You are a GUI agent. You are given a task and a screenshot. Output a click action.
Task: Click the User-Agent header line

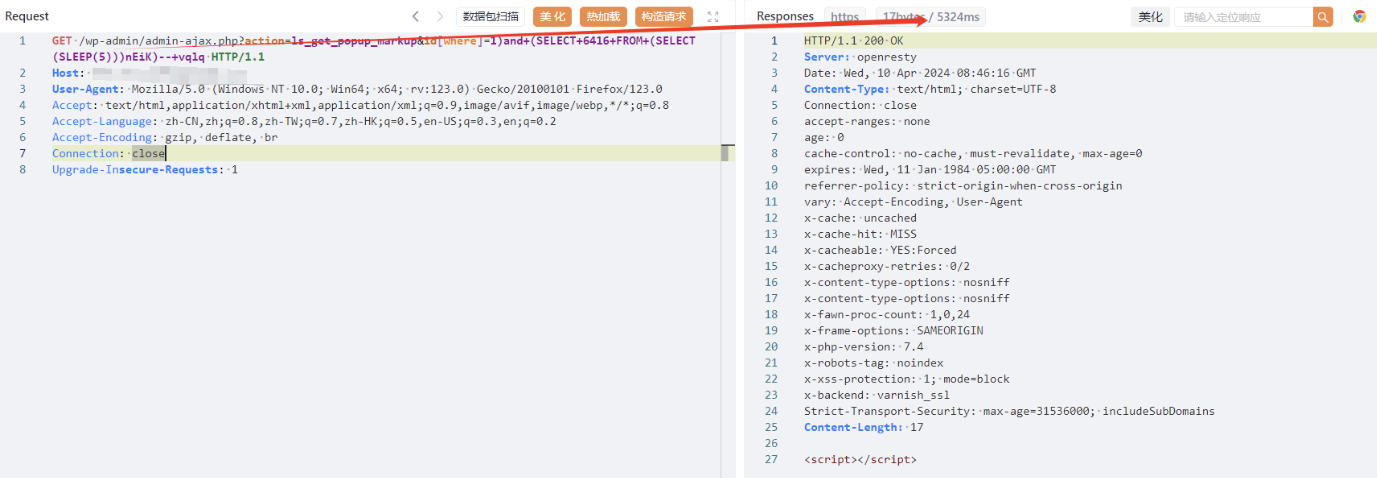[x=357, y=89]
